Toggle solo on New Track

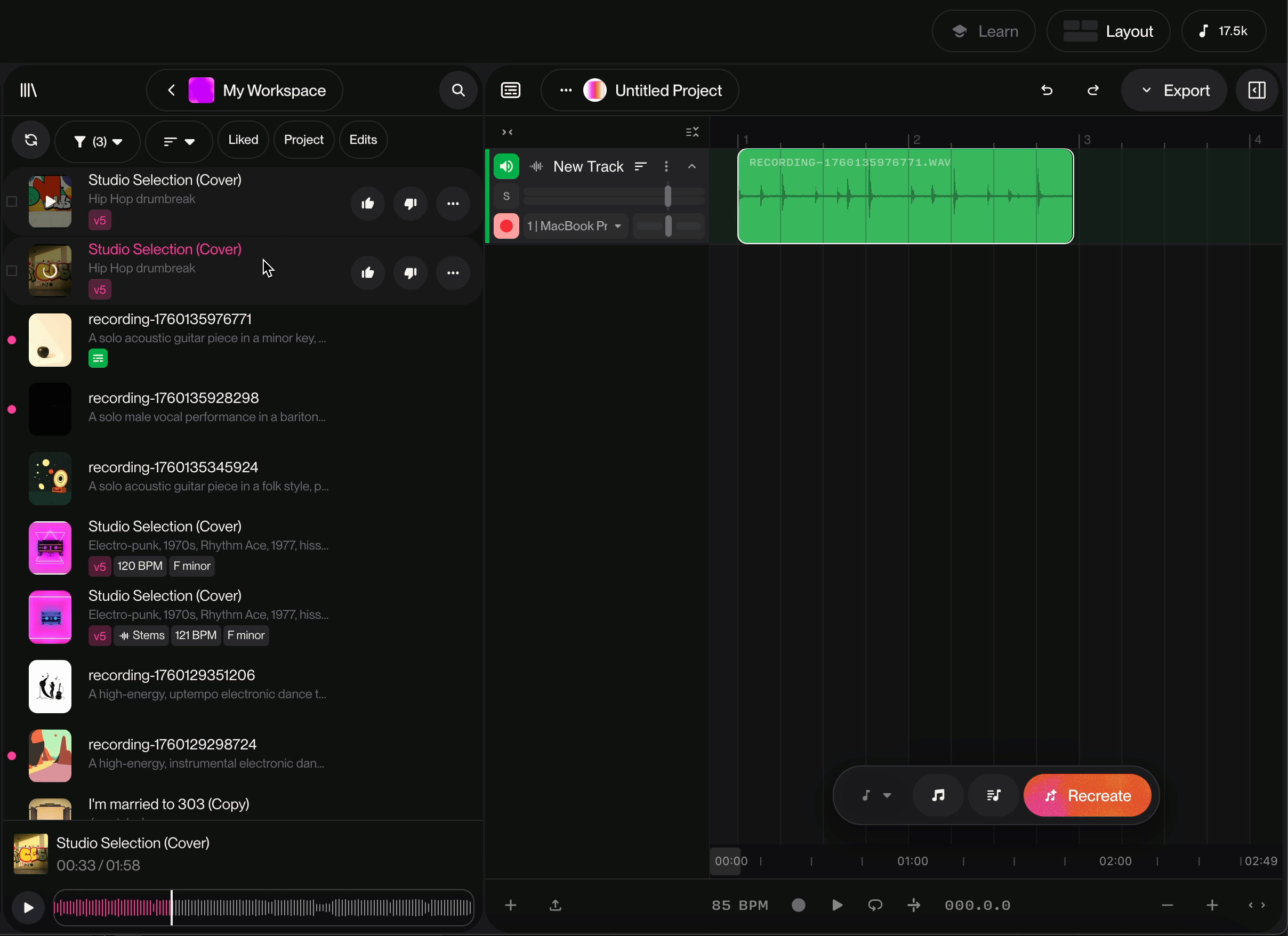pyautogui.click(x=506, y=197)
